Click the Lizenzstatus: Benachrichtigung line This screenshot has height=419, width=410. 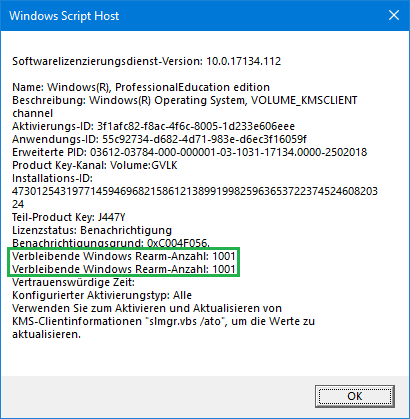click(92, 230)
